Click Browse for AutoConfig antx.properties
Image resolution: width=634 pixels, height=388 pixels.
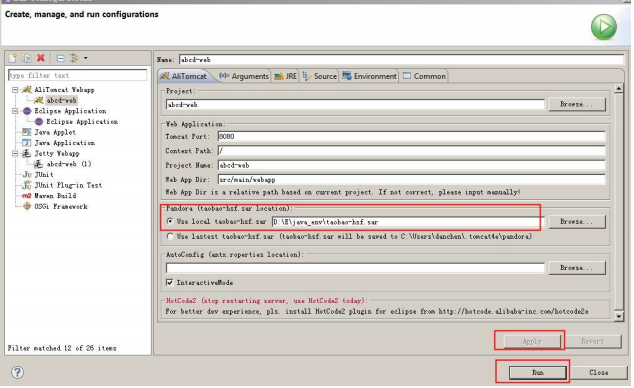tap(577, 268)
